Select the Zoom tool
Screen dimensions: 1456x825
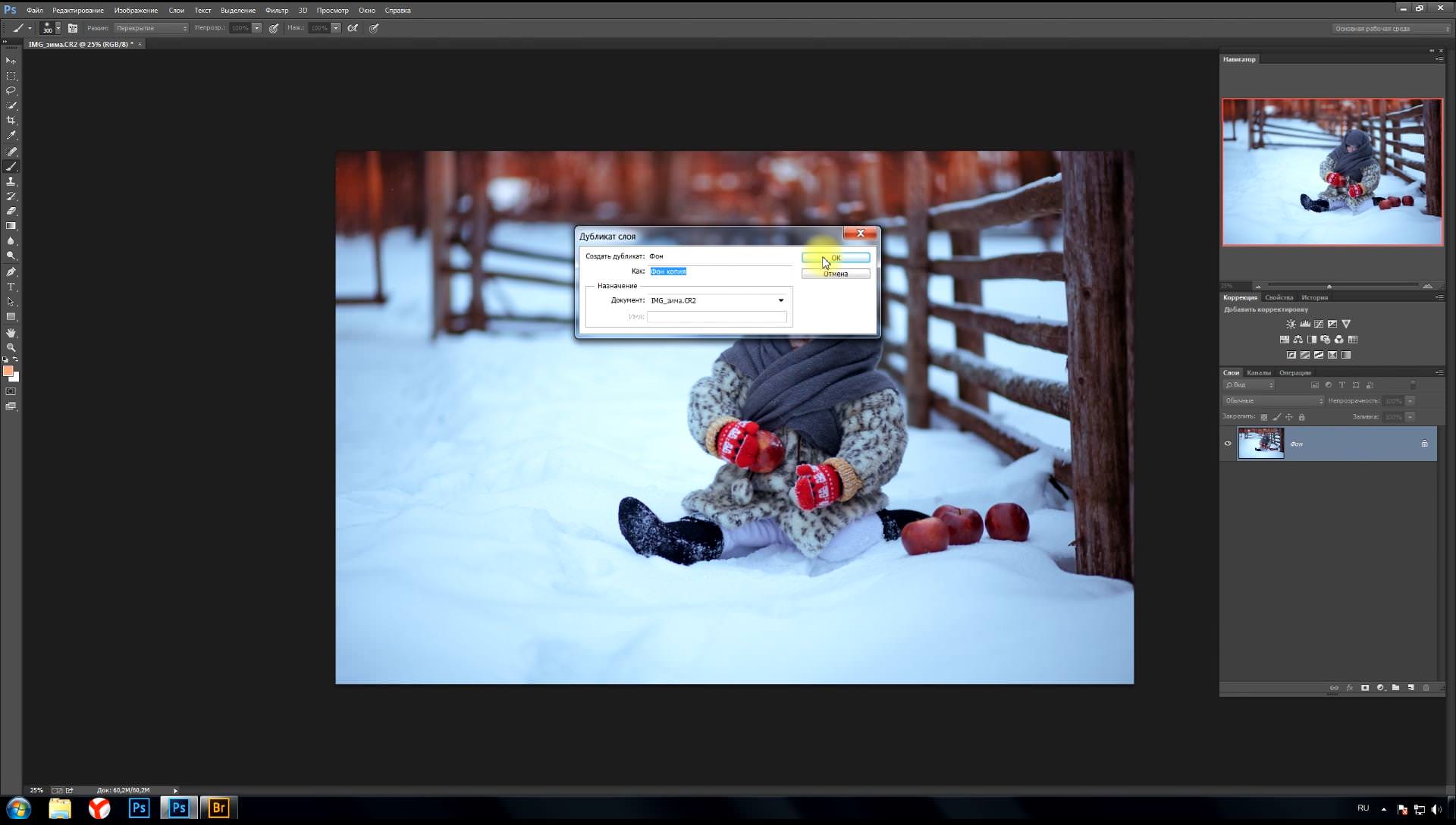point(11,347)
